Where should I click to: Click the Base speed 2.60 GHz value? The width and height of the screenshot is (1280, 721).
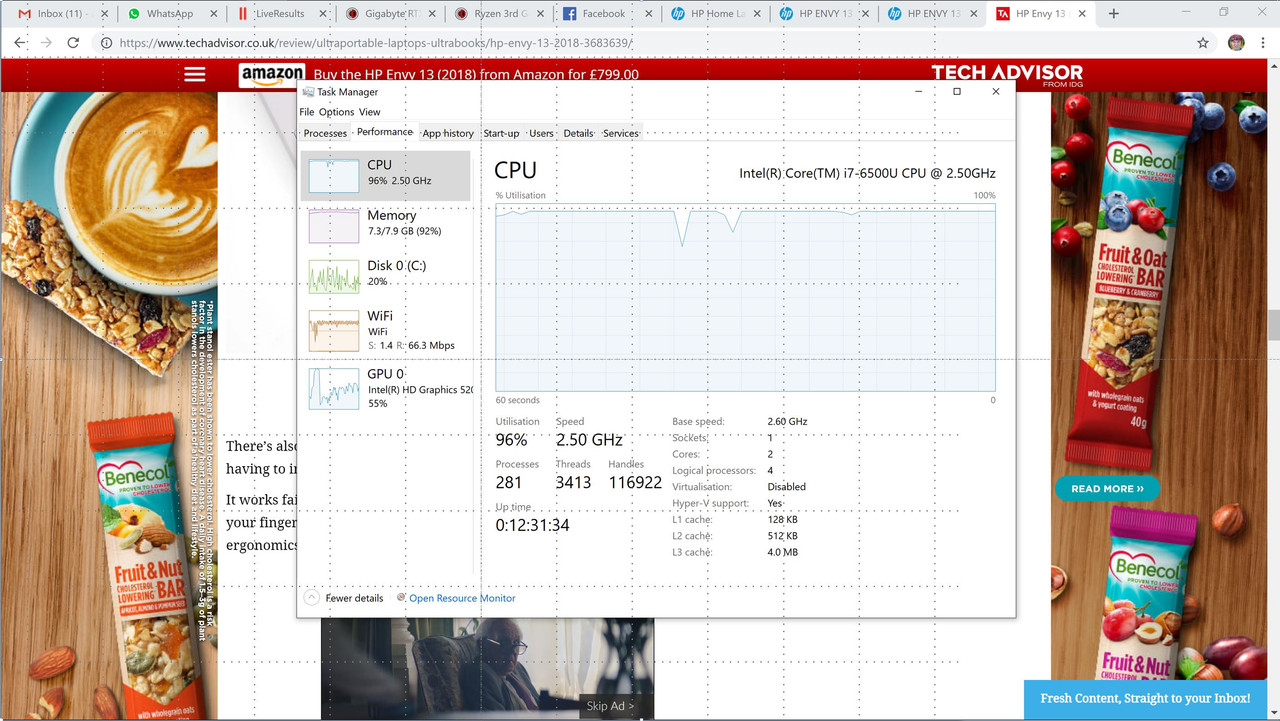[787, 422]
